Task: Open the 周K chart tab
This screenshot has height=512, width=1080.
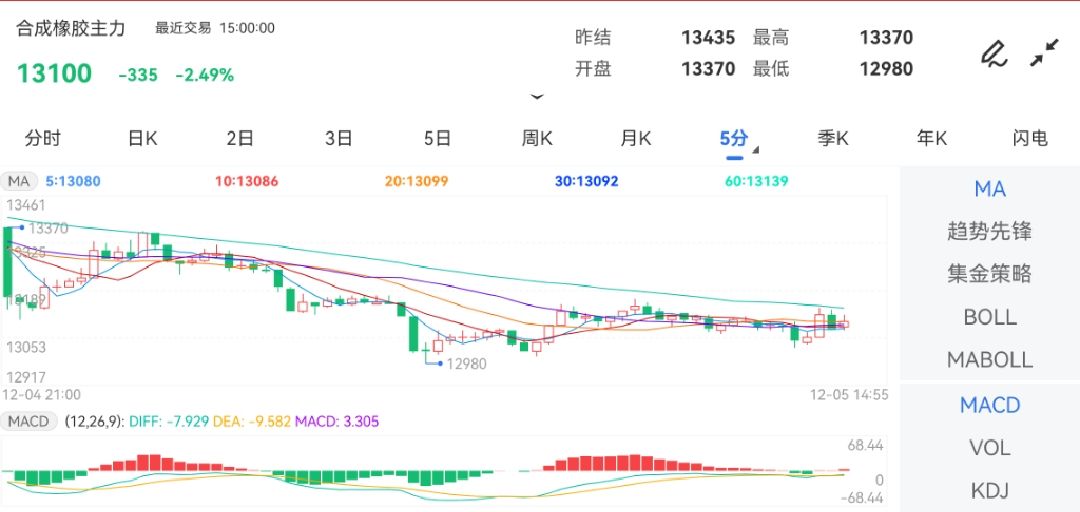Action: click(537, 139)
